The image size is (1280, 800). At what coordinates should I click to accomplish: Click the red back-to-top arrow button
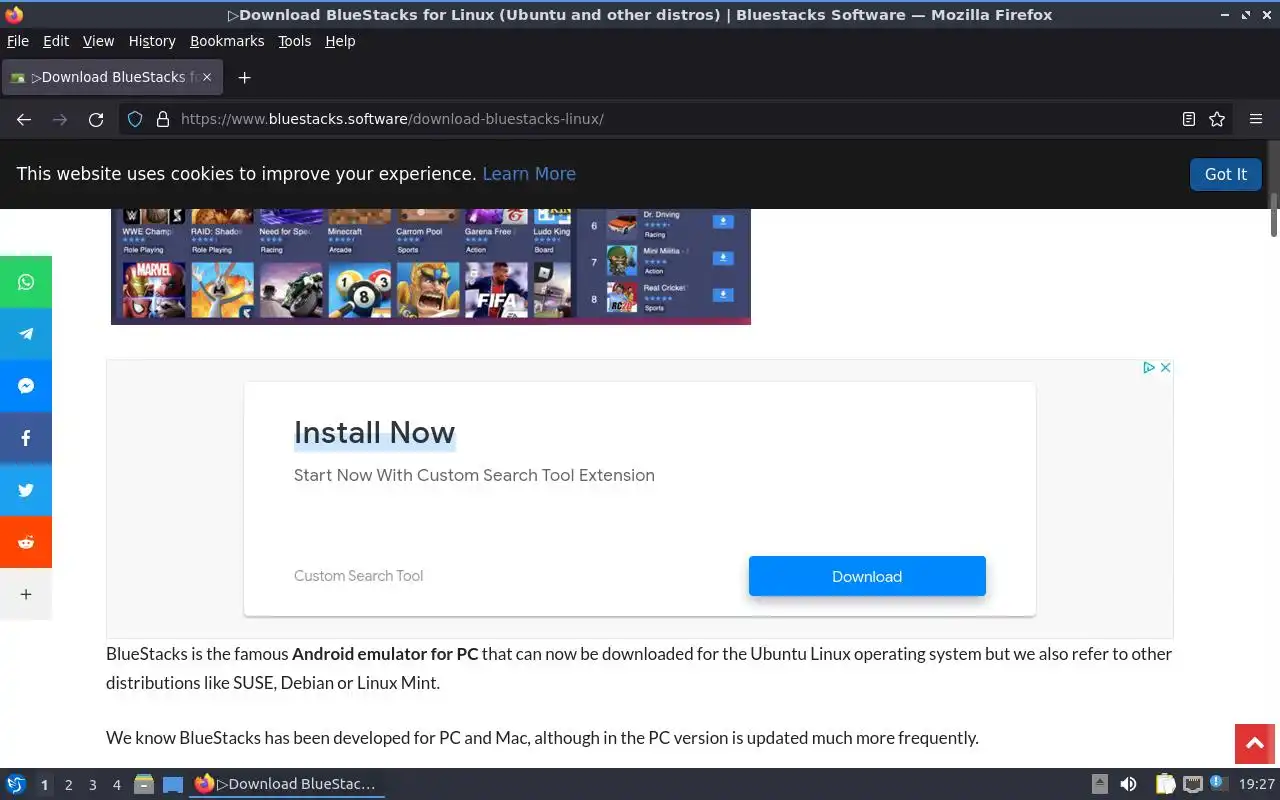1254,744
